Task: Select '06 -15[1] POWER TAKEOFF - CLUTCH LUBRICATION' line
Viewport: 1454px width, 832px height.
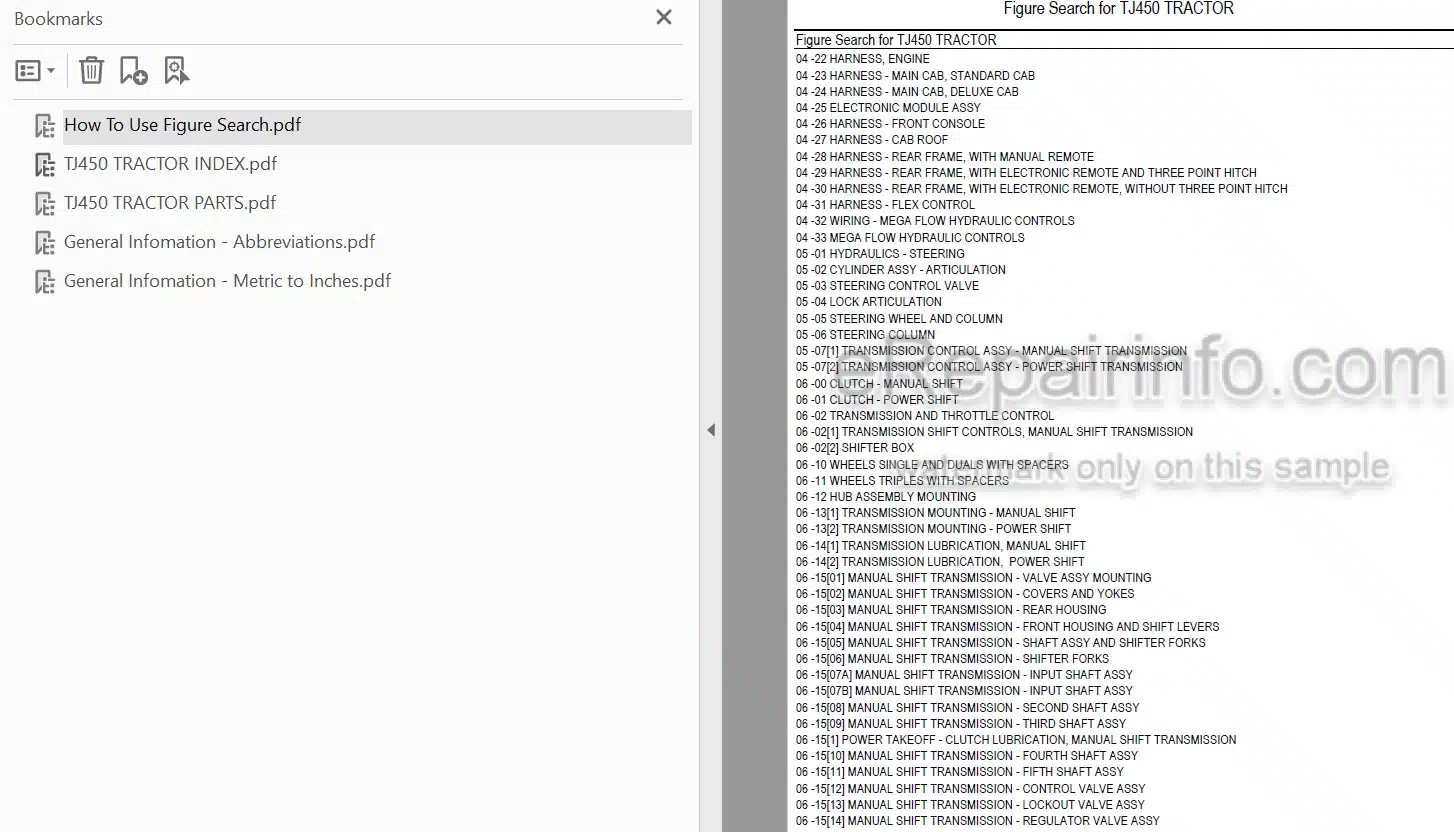Action: 1016,739
